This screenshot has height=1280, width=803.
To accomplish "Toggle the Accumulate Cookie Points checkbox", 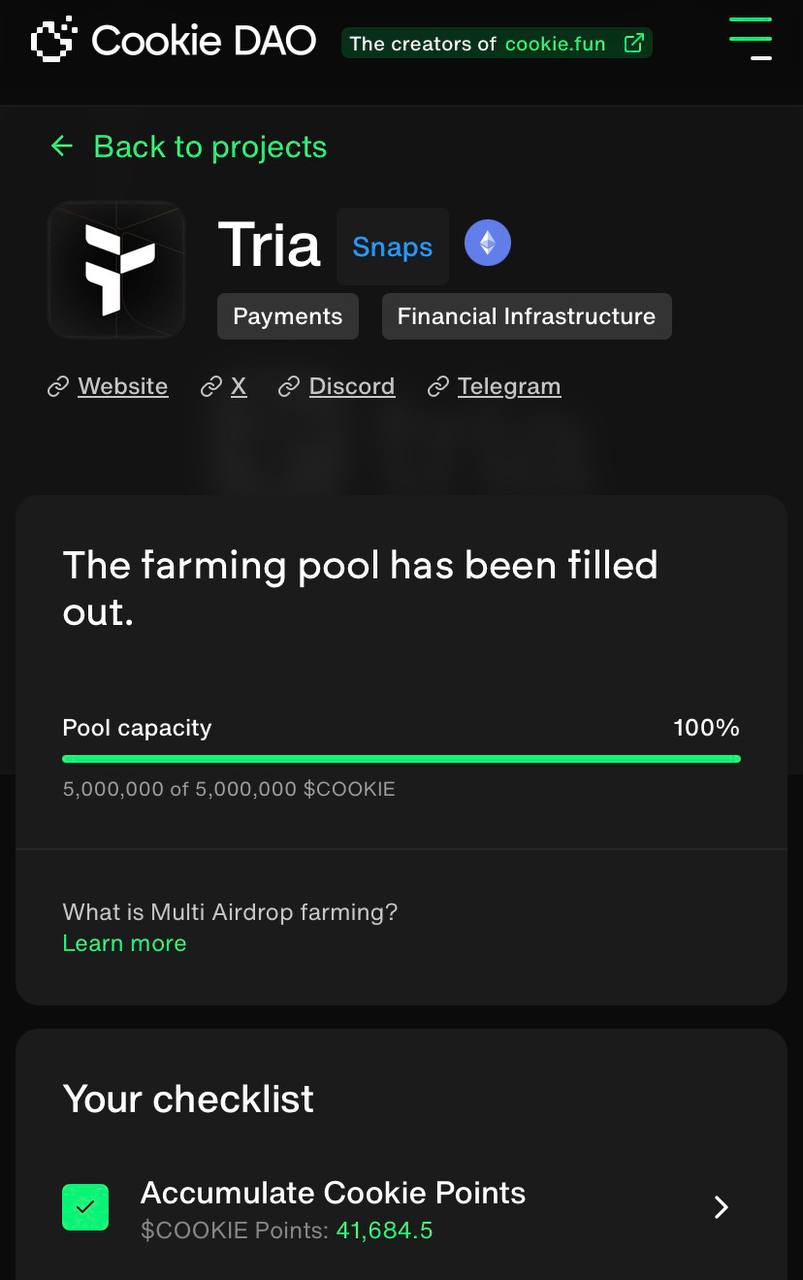I will click(x=85, y=1207).
